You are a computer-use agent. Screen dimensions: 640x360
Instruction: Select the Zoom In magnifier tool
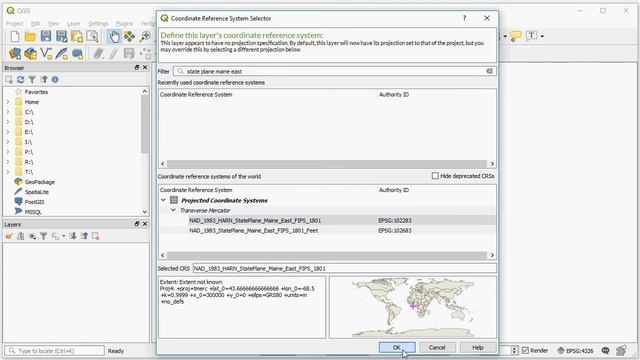(145, 36)
